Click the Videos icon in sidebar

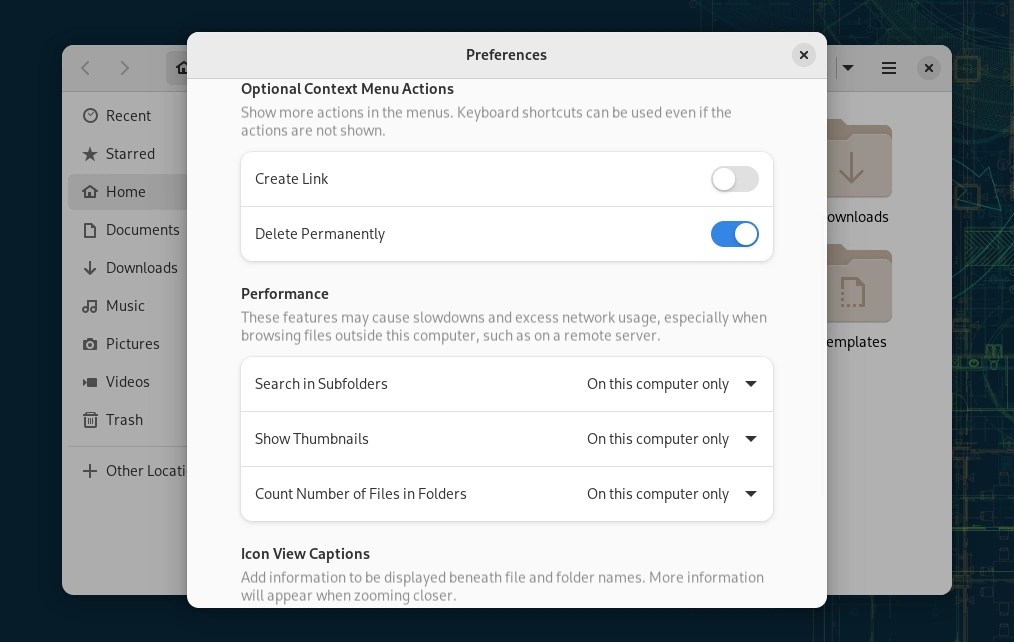click(x=90, y=382)
